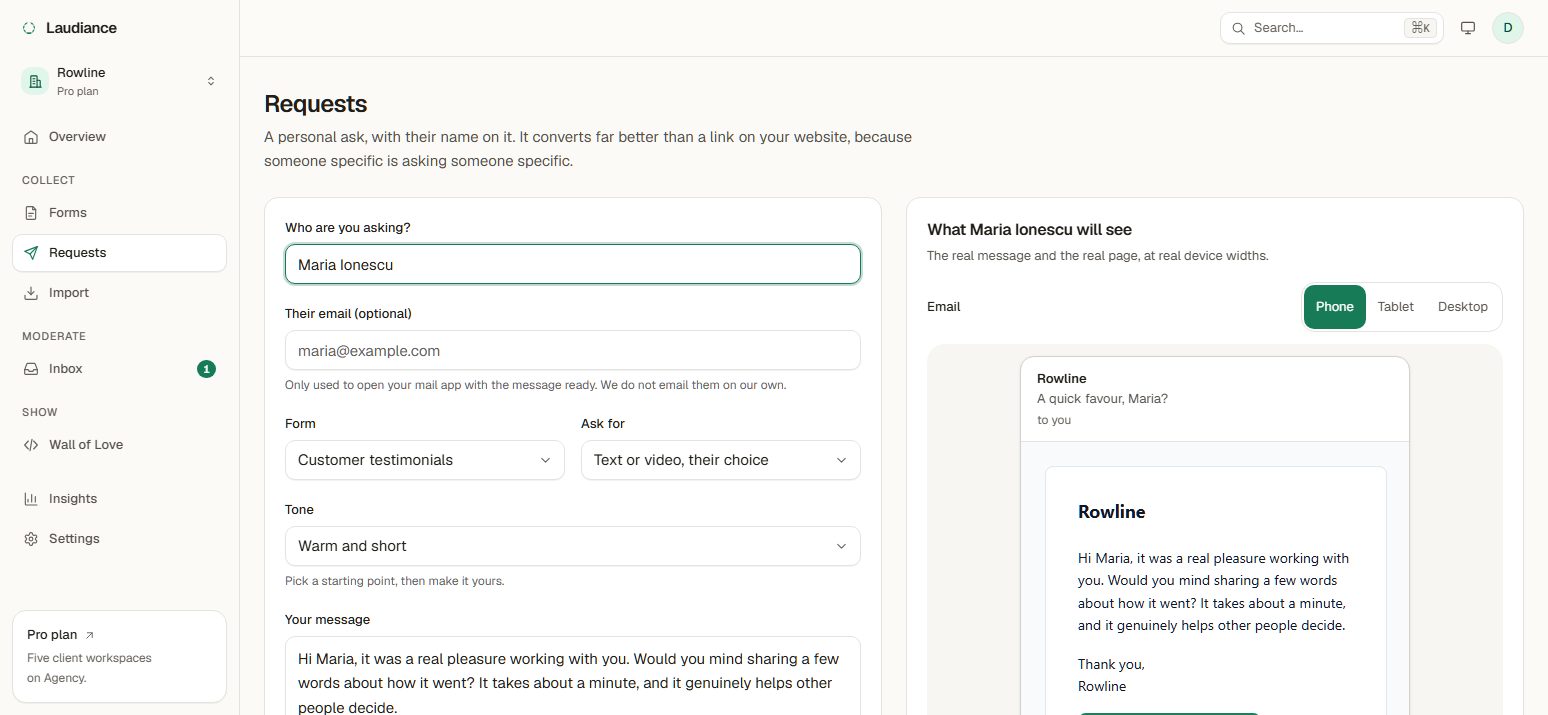This screenshot has height=715, width=1548.
Task: Open Wall of Love
Action: pos(119,445)
